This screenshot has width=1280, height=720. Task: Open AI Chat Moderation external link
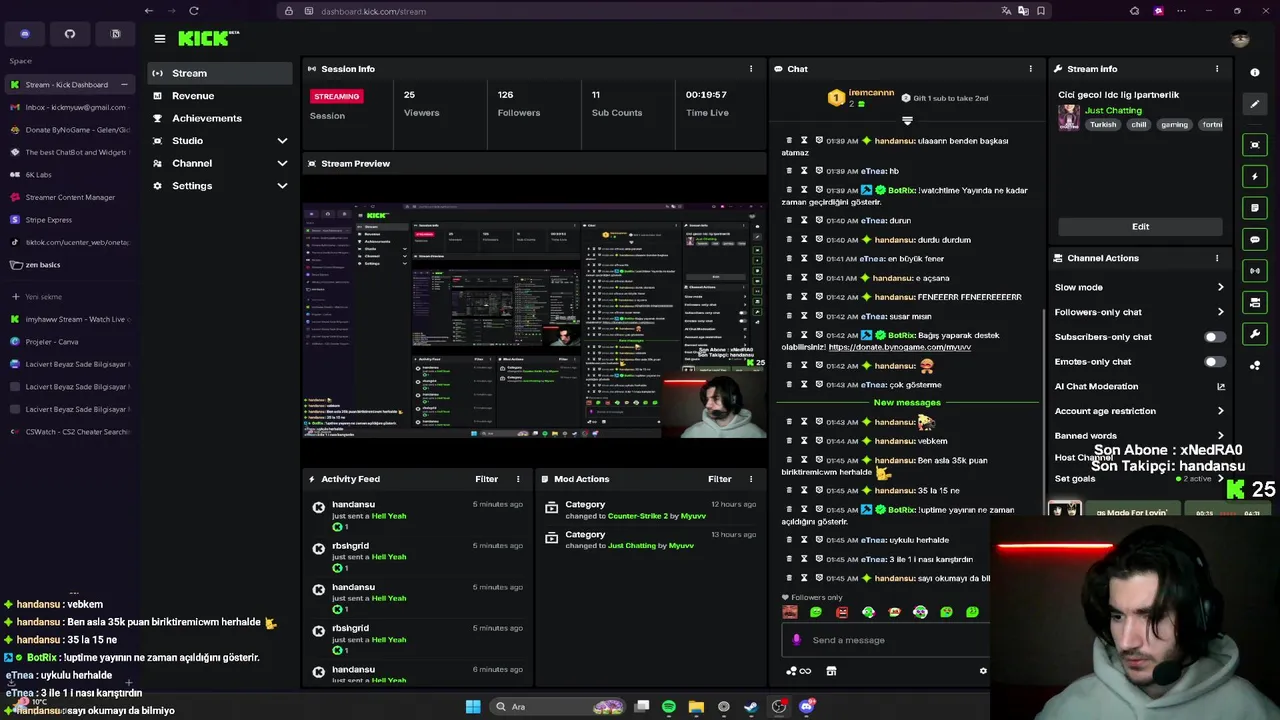coord(1221,386)
